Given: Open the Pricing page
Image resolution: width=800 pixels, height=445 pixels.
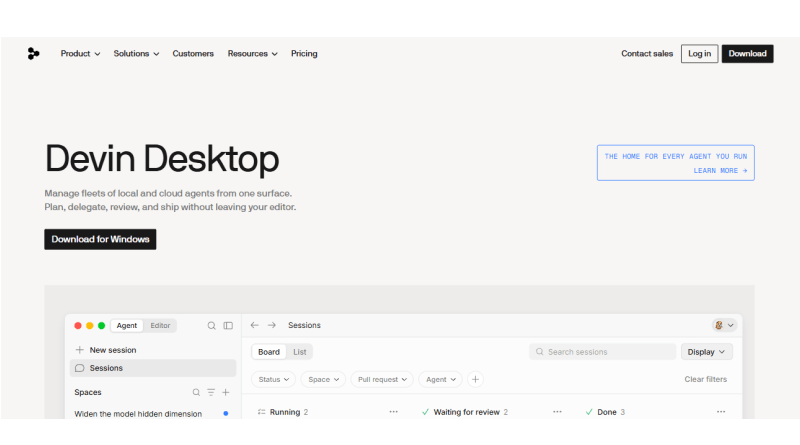Looking at the screenshot, I should coord(304,54).
